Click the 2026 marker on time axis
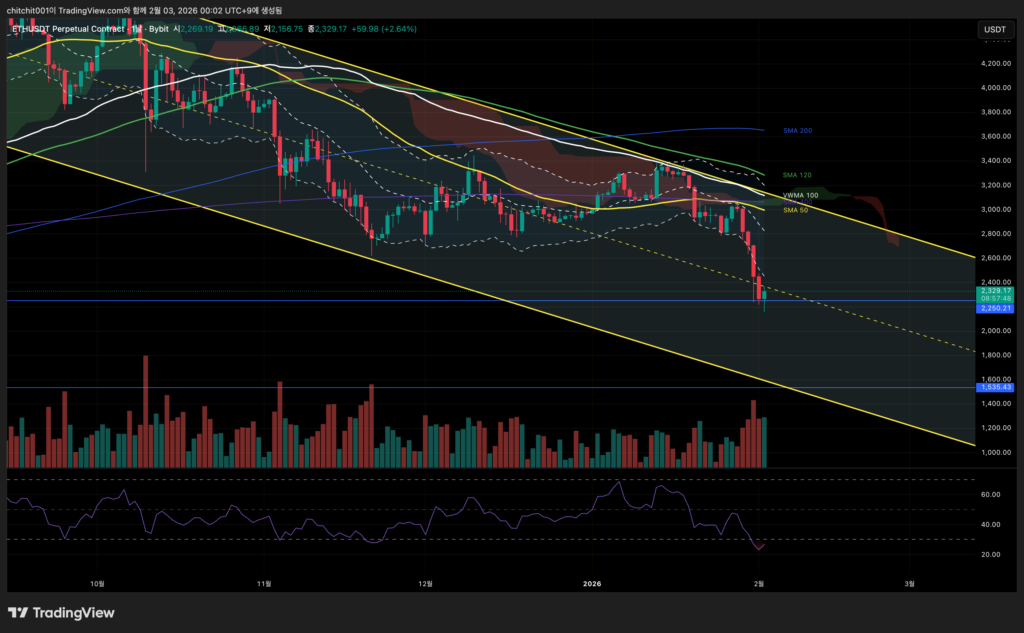Image resolution: width=1024 pixels, height=633 pixels. coord(592,582)
